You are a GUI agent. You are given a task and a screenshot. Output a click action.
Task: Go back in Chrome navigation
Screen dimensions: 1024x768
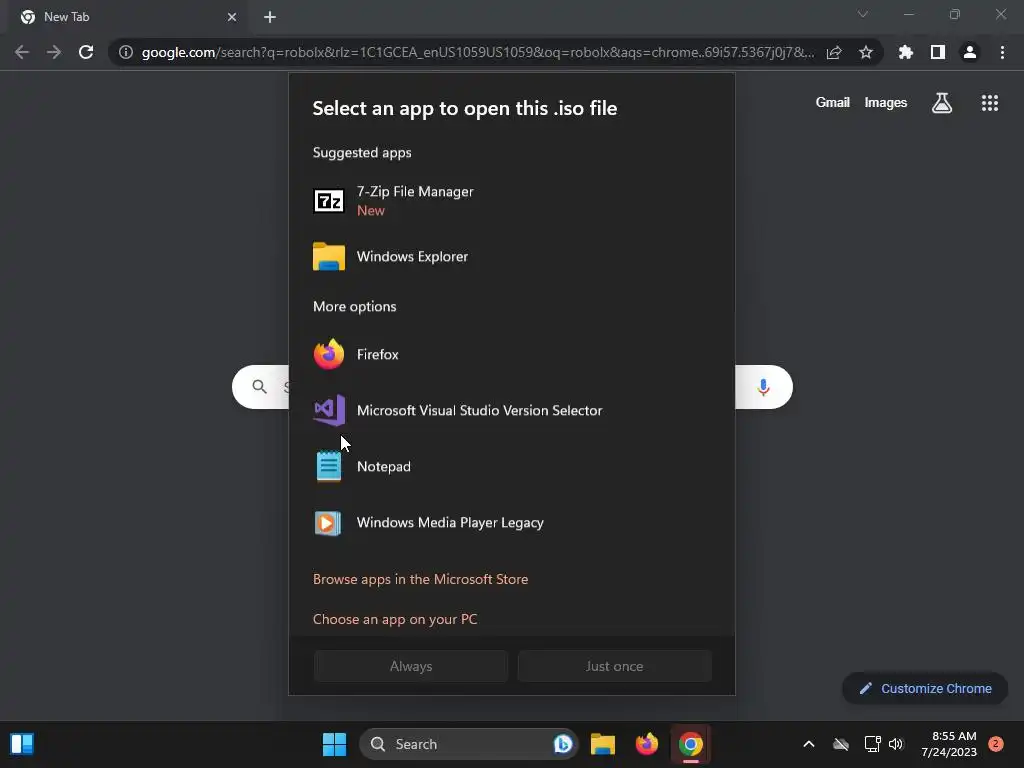tap(22, 52)
